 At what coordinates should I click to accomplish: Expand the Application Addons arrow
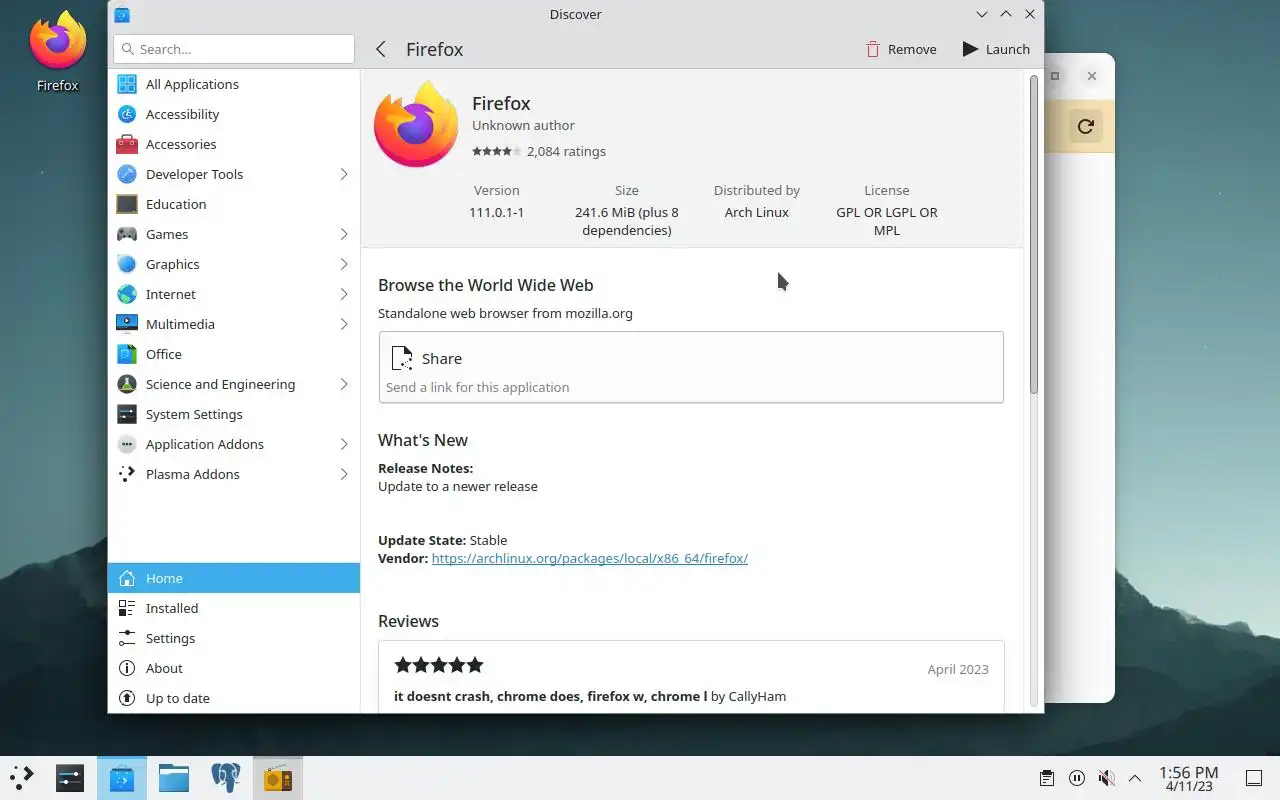point(343,444)
